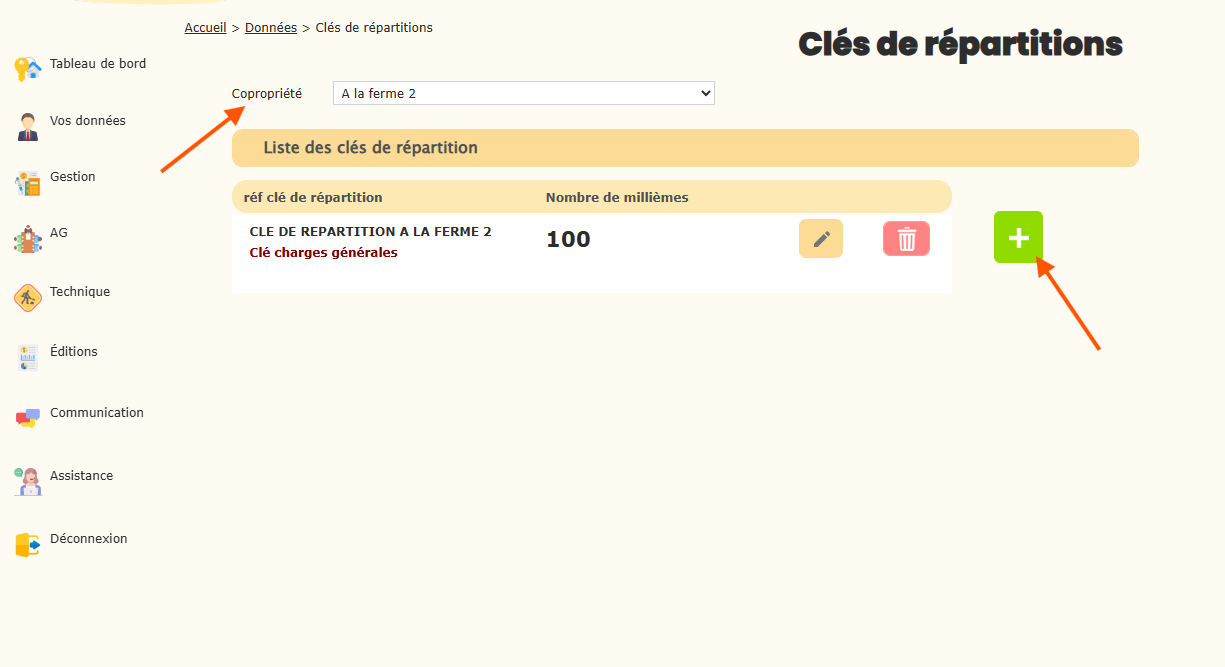Navigate to the Données breadcrumb link

271,28
